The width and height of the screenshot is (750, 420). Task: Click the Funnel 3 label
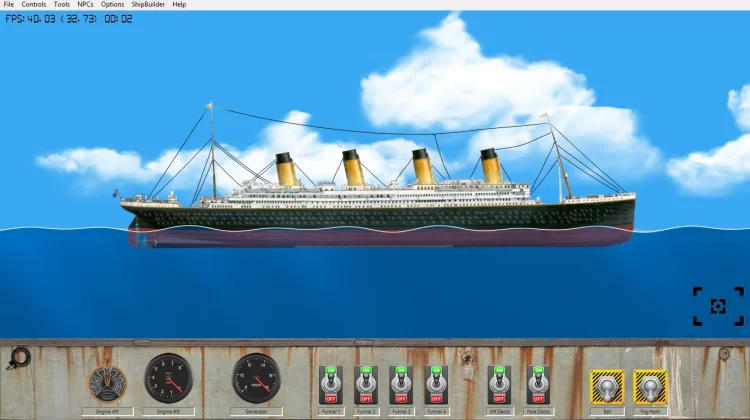point(401,411)
